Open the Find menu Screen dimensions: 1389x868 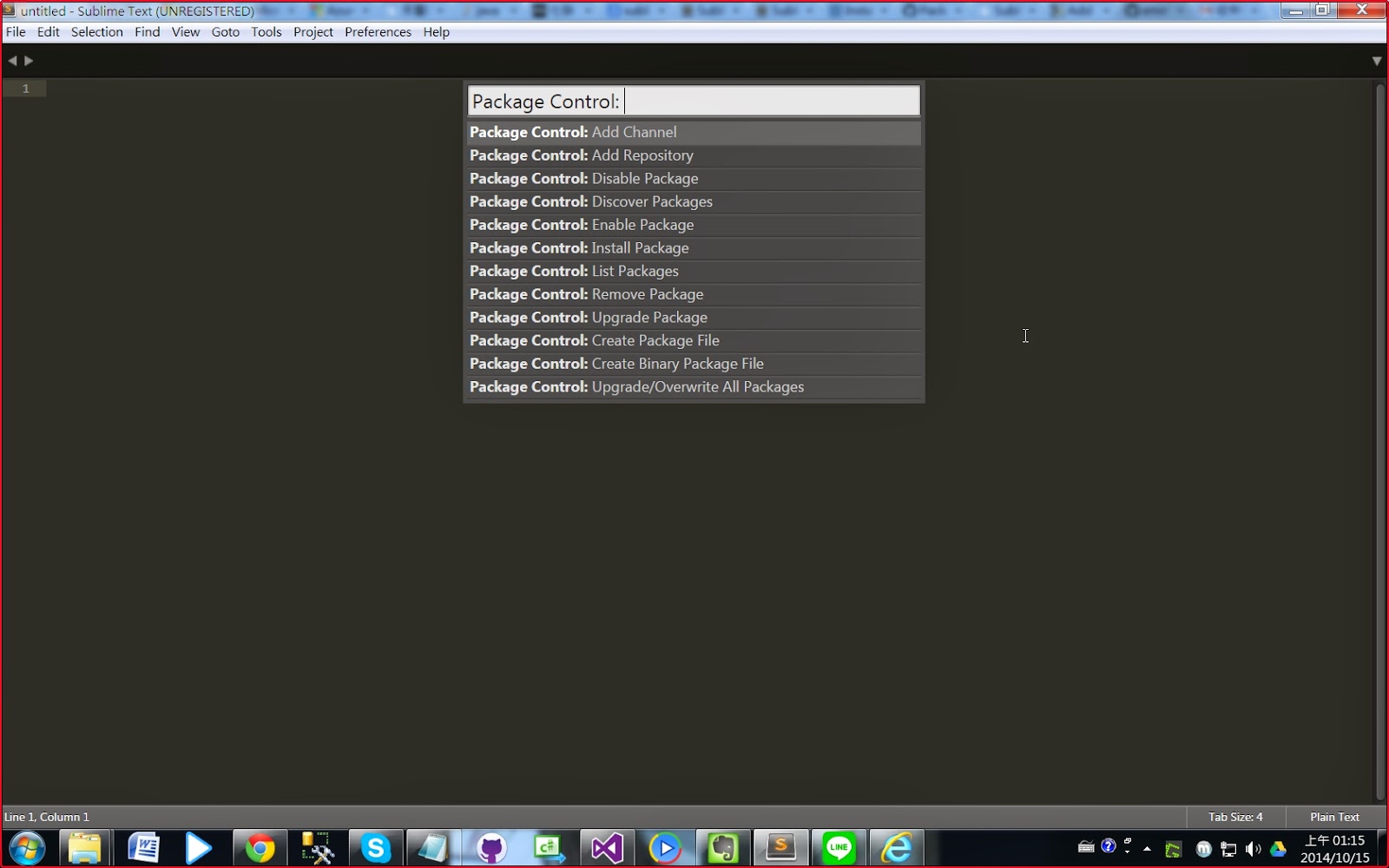(x=148, y=32)
